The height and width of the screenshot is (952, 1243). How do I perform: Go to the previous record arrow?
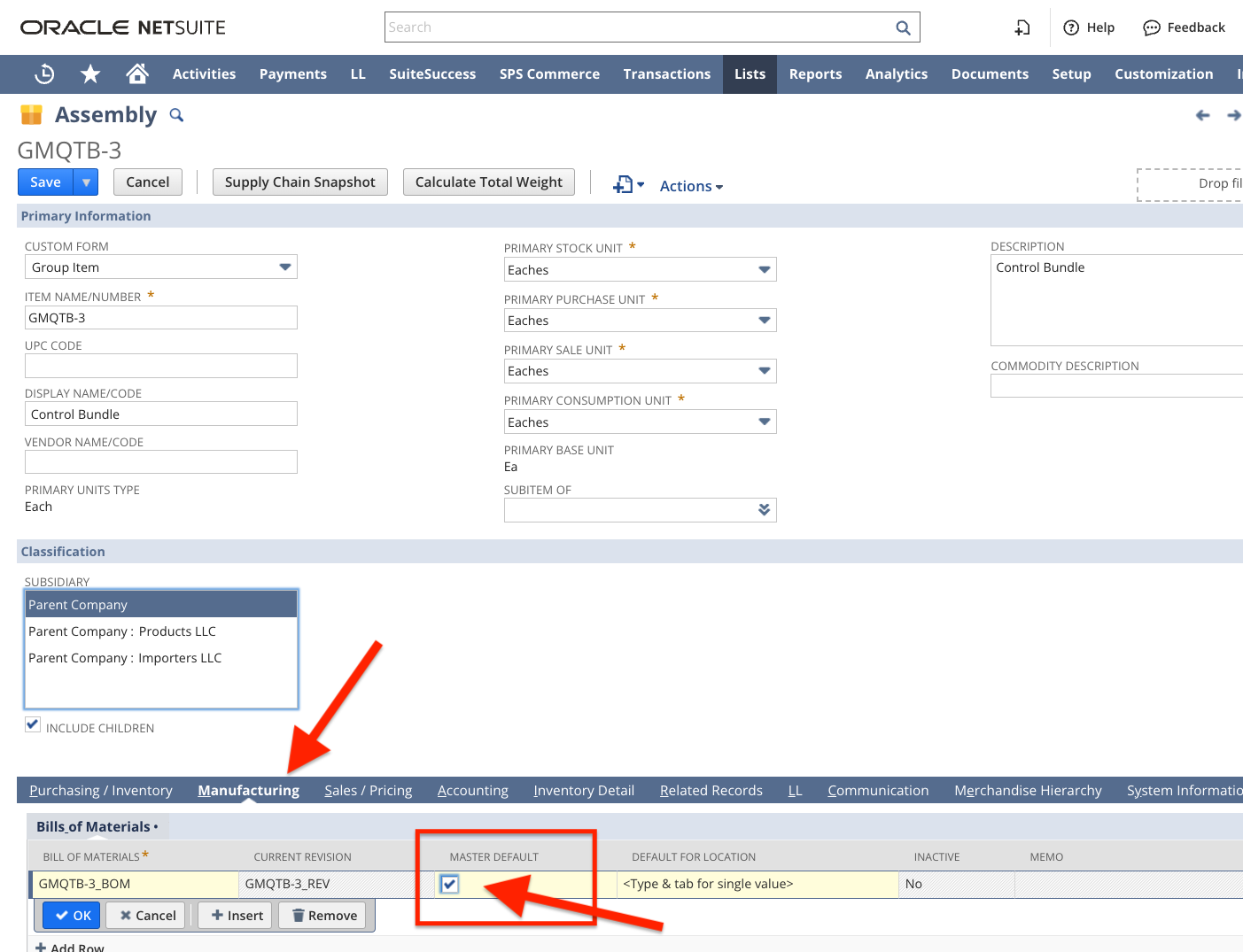coord(1202,115)
